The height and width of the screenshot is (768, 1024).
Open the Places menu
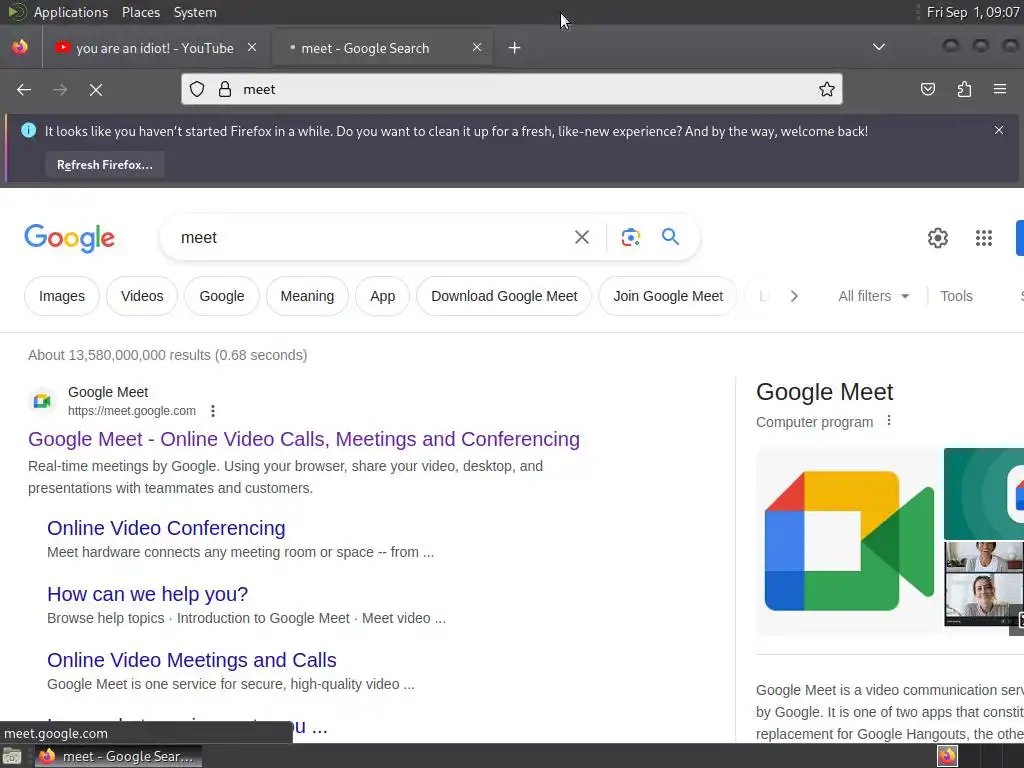141,12
